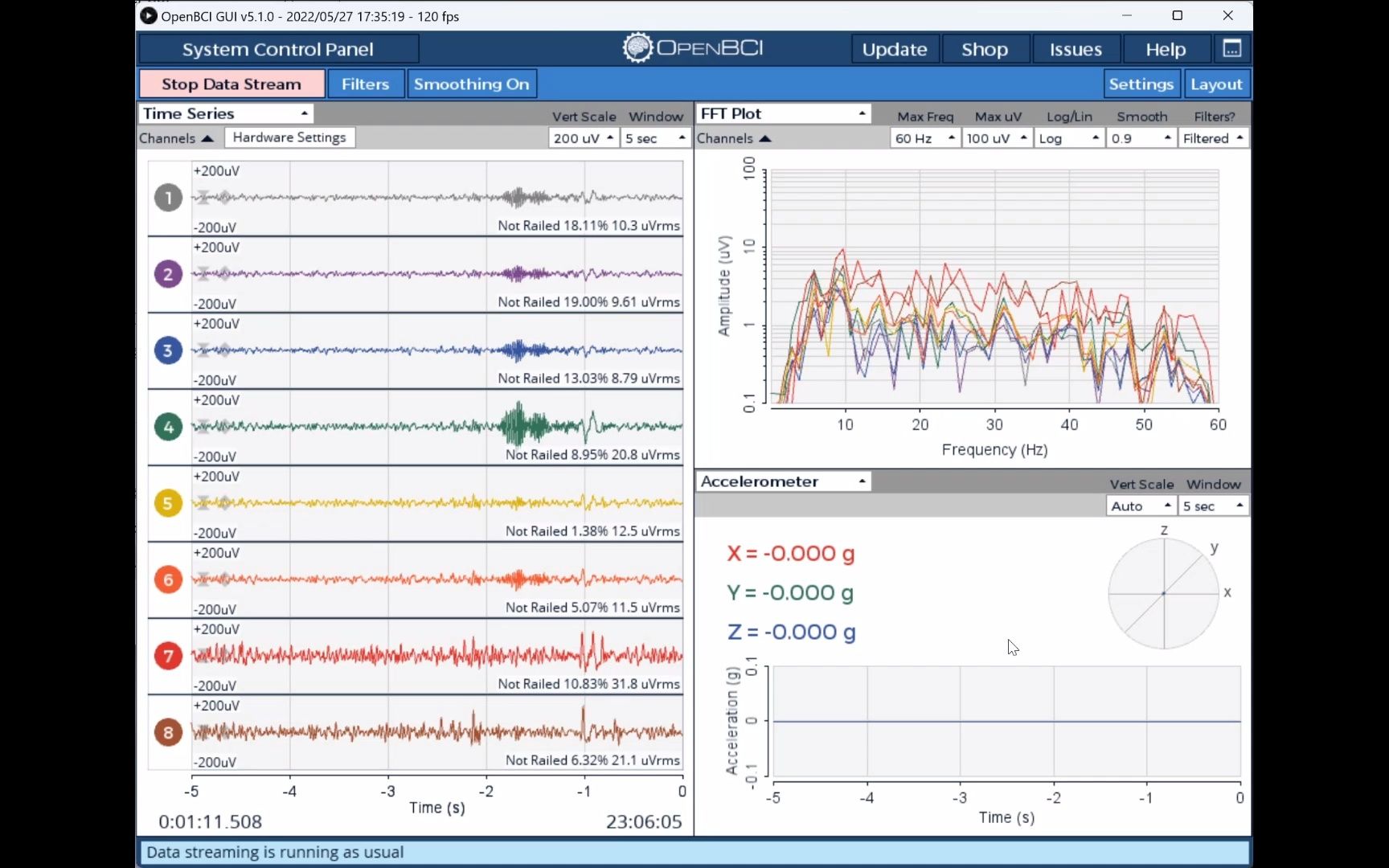Change the 60 Hz Max Freq dropdown

[x=925, y=138]
